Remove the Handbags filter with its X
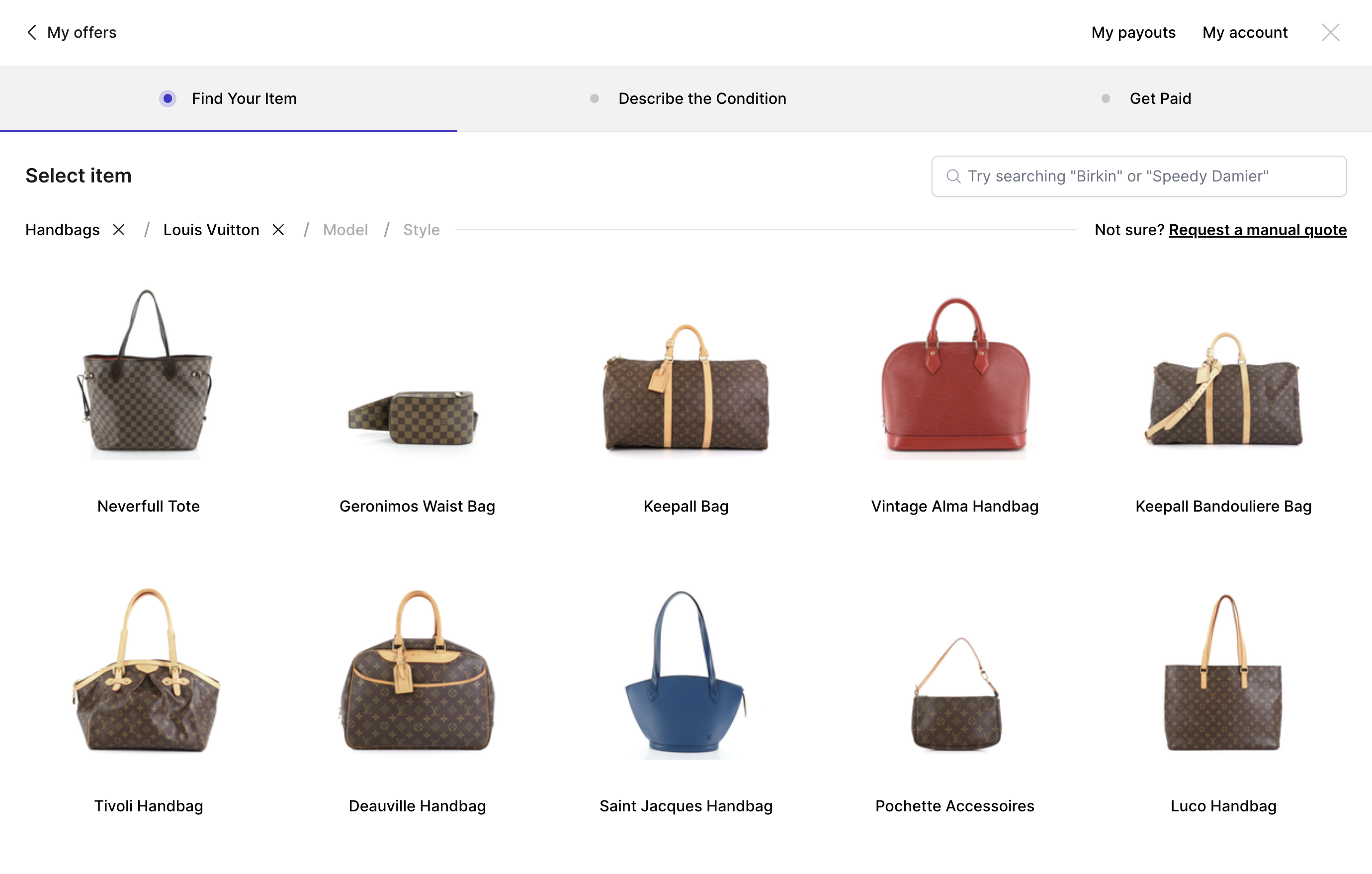The image size is (1372, 874). coord(118,230)
